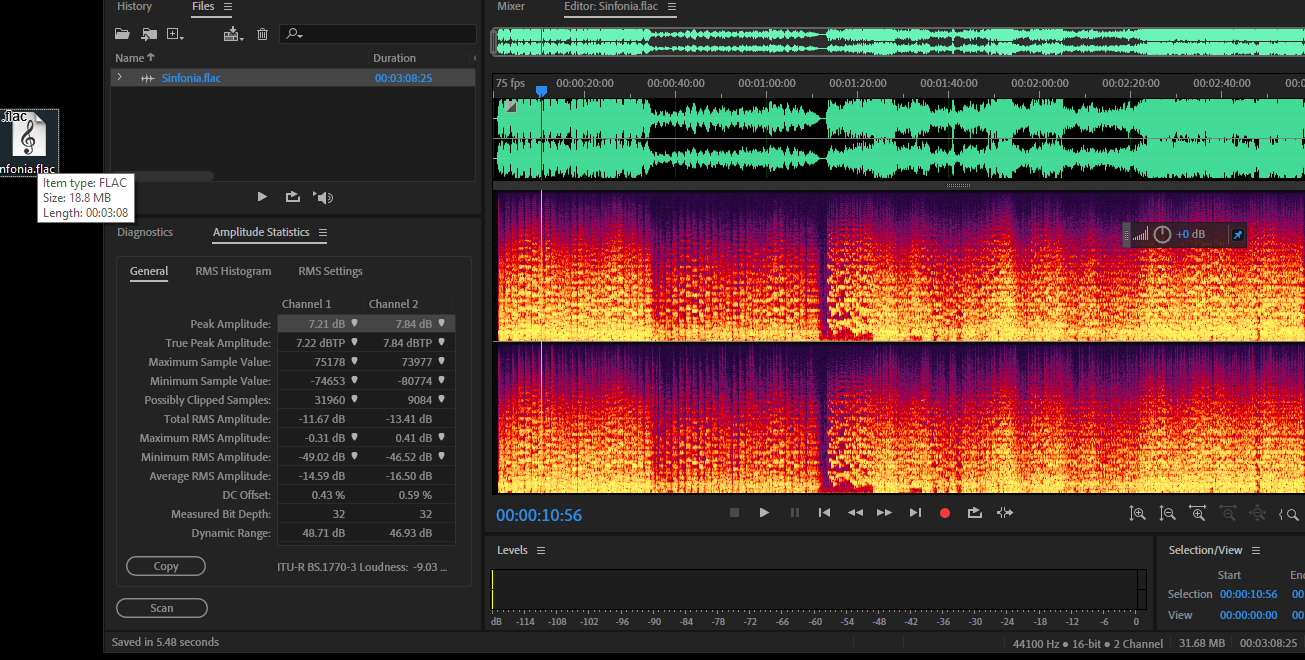Click Zoom In Amplitude icon
The image size is (1305, 660).
point(1137,513)
